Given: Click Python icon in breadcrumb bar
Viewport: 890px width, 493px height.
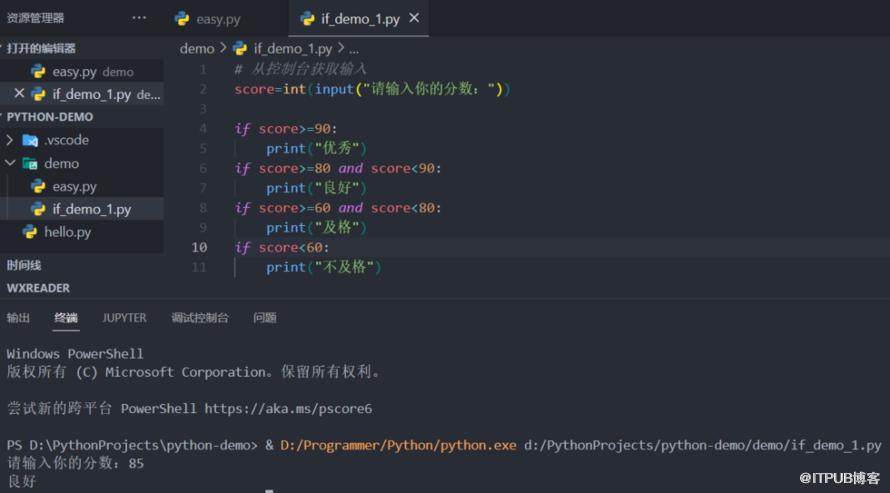Looking at the screenshot, I should coord(240,48).
